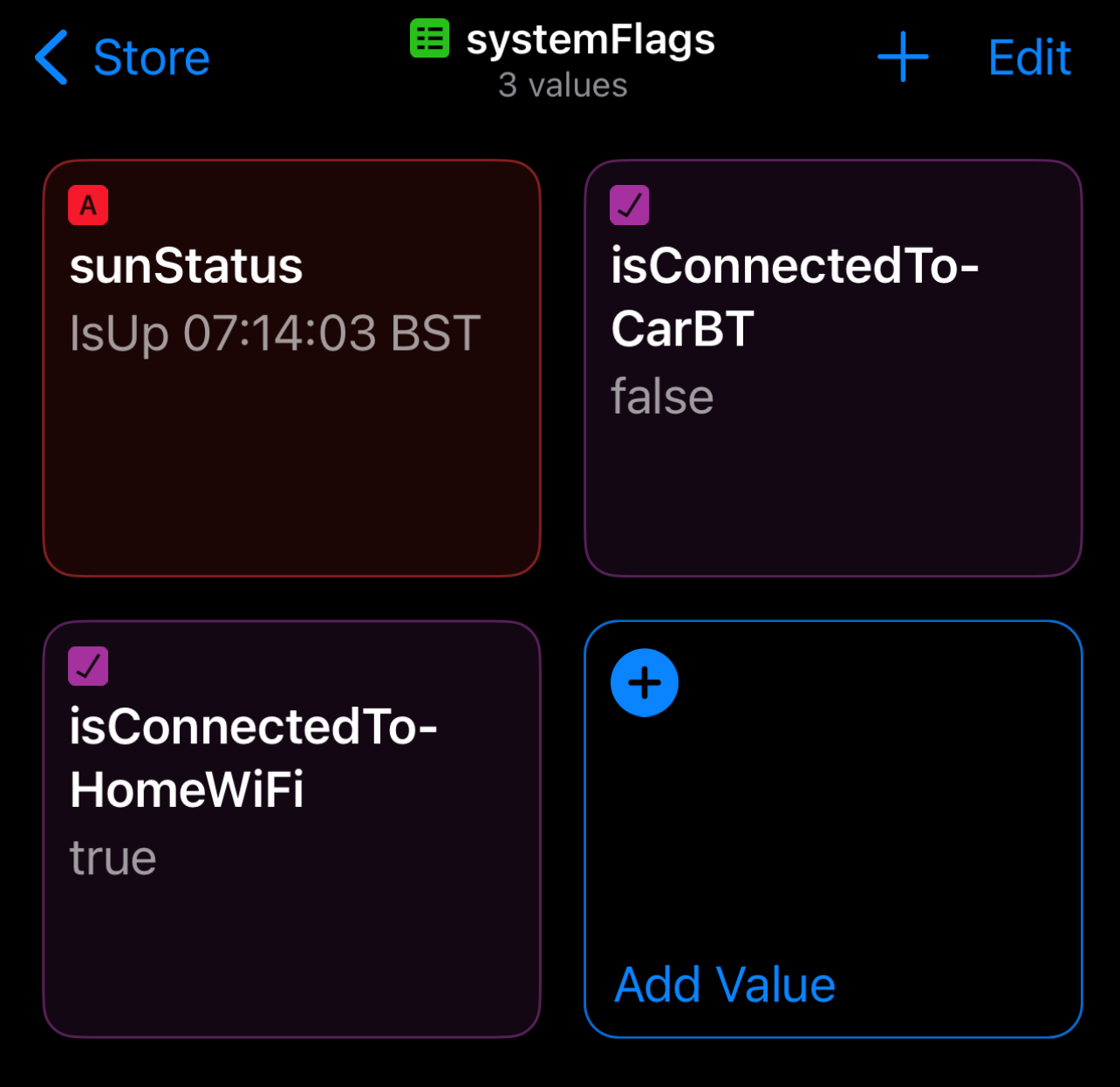Tap the purple checkmark icon on isConnectedToCarBT
1120x1087 pixels.
click(629, 206)
